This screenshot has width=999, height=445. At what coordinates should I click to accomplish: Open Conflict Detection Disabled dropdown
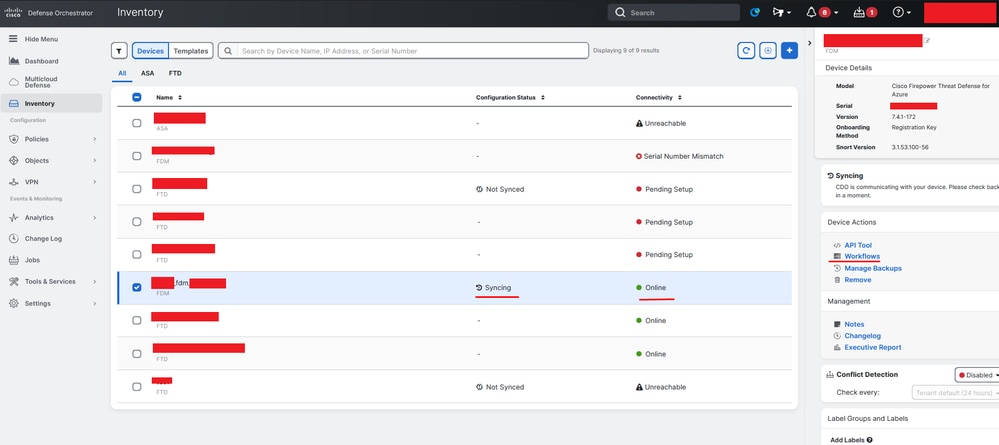coord(977,375)
